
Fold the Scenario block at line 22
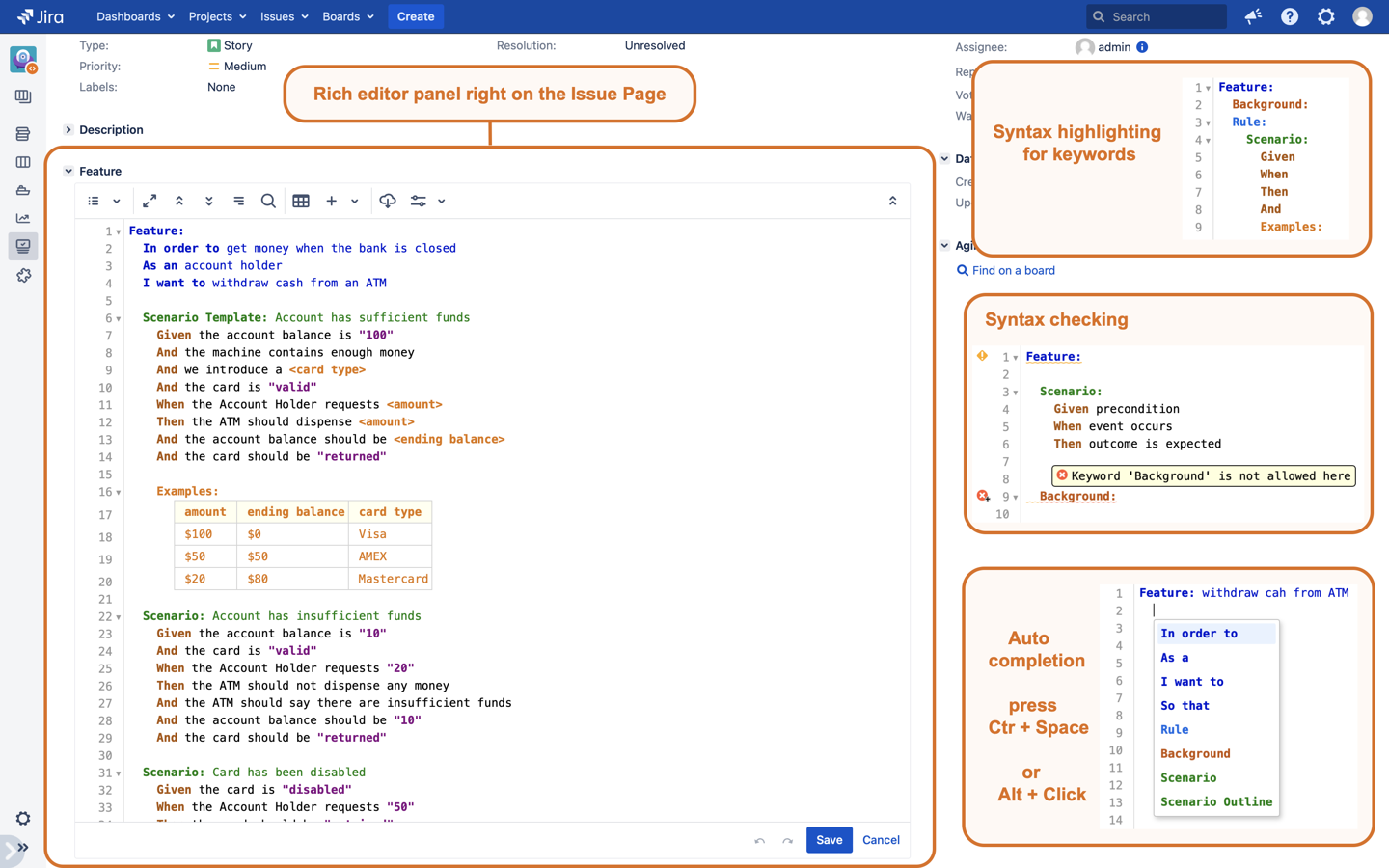click(x=119, y=616)
